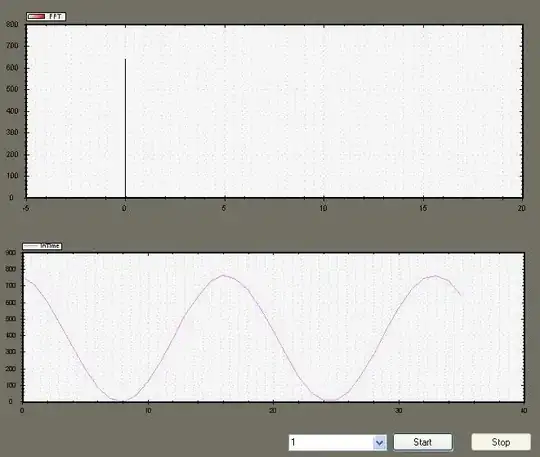Image resolution: width=540 pixels, height=457 pixels.
Task: Click the top of the FFT spike line
Action: (x=125, y=60)
